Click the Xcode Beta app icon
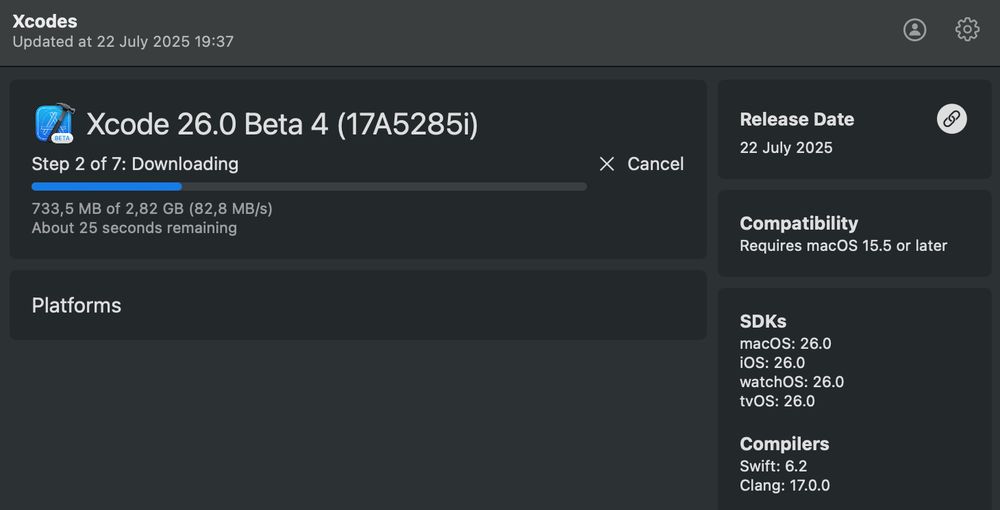The image size is (1000, 510). tap(55, 123)
